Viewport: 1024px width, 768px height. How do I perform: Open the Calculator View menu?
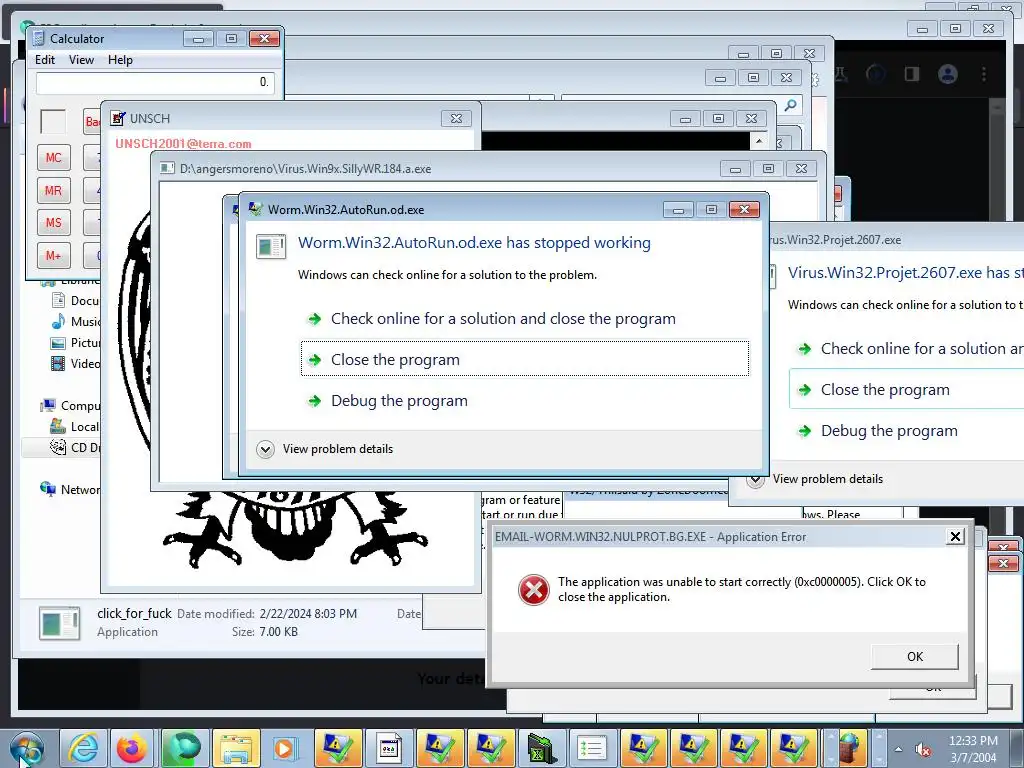[82, 59]
